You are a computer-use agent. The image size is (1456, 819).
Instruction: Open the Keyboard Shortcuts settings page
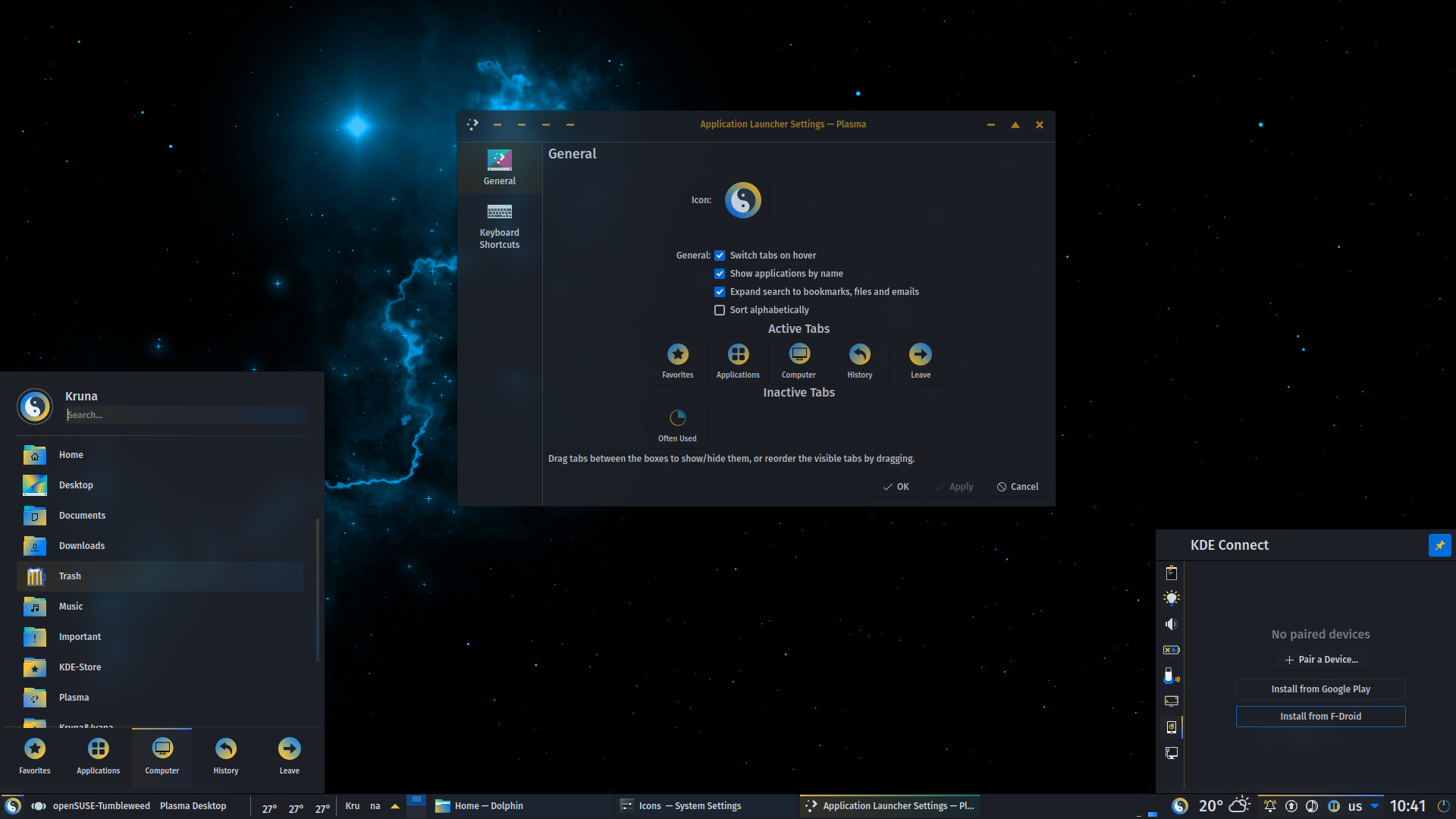(500, 225)
